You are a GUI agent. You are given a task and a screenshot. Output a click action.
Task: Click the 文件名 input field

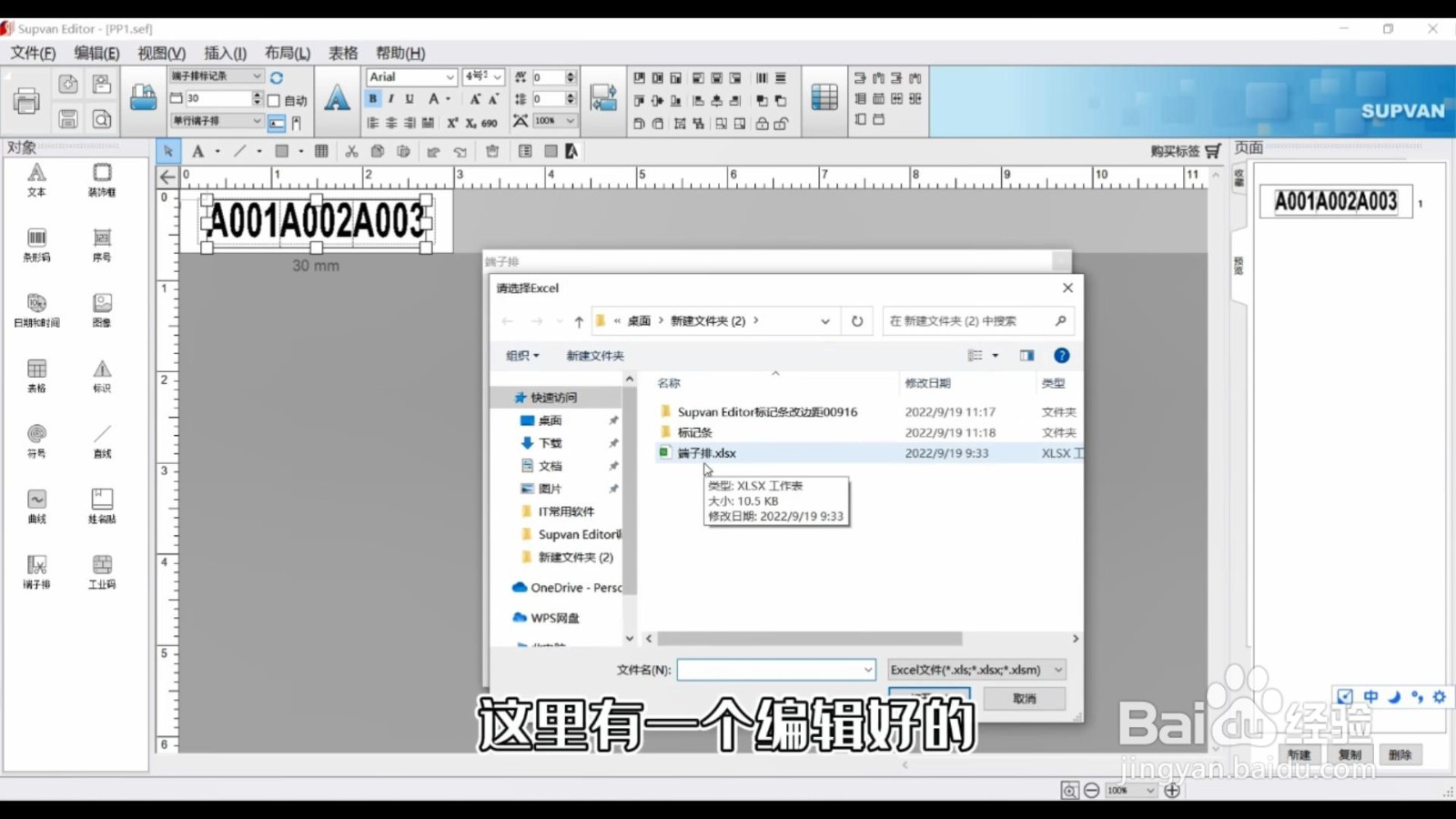point(775,670)
